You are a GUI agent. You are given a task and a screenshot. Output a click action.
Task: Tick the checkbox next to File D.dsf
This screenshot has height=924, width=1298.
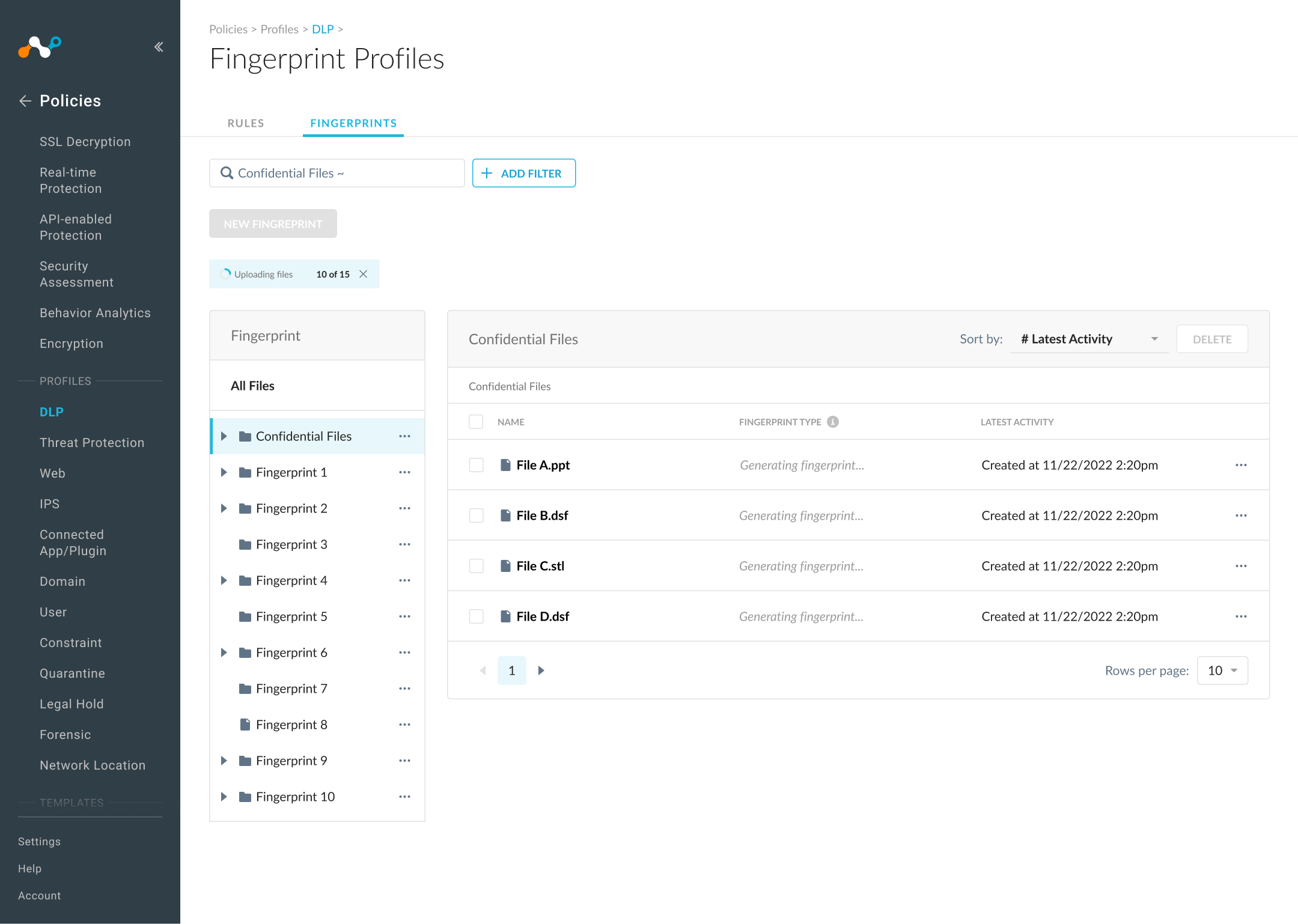click(x=476, y=616)
